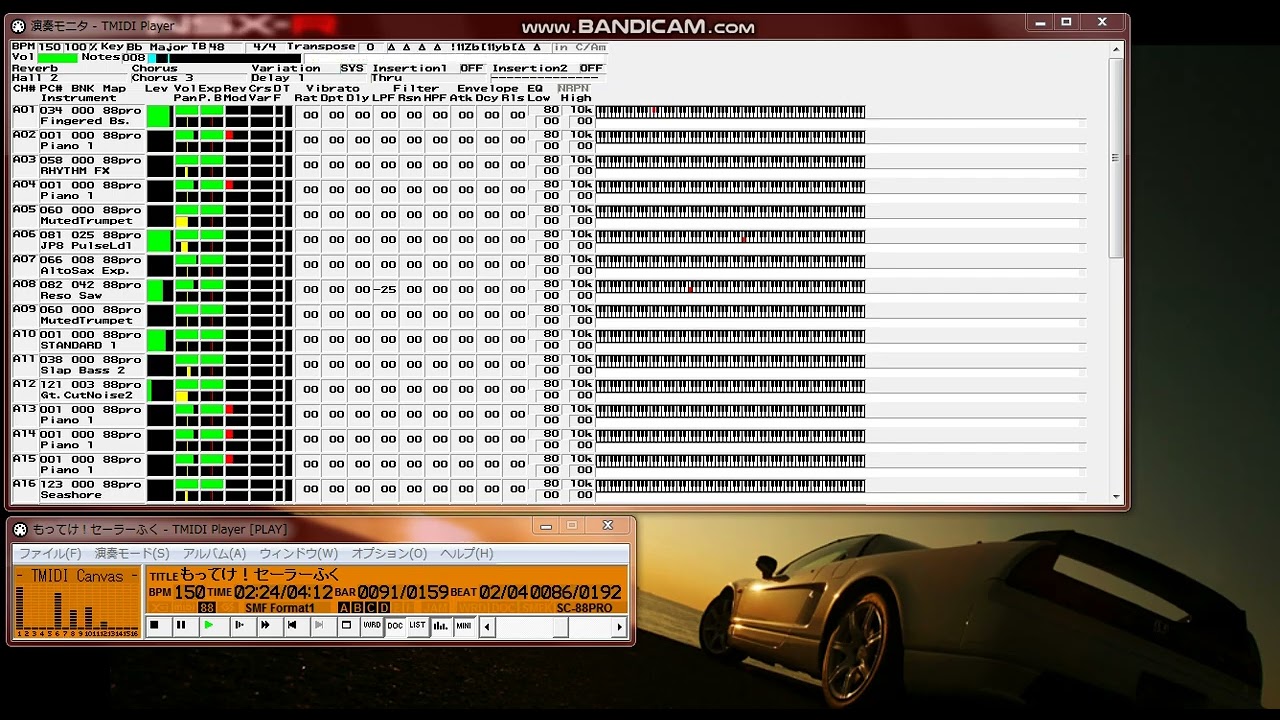
Task: Click the 4/4 time signature field
Action: (264, 47)
